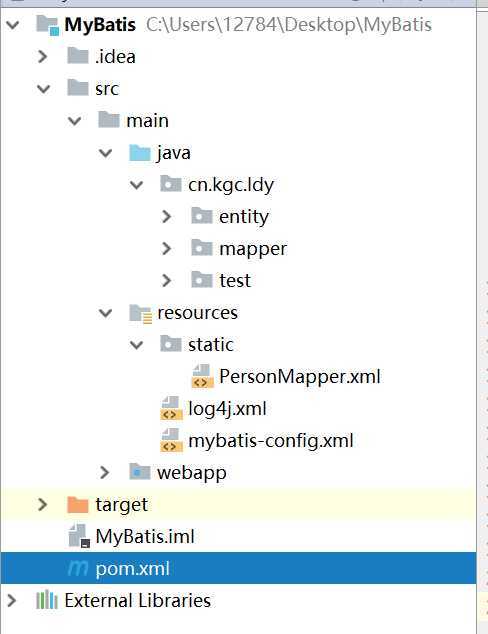The image size is (488, 634).
Task: Click the webapp folder icon
Action: coord(140,472)
